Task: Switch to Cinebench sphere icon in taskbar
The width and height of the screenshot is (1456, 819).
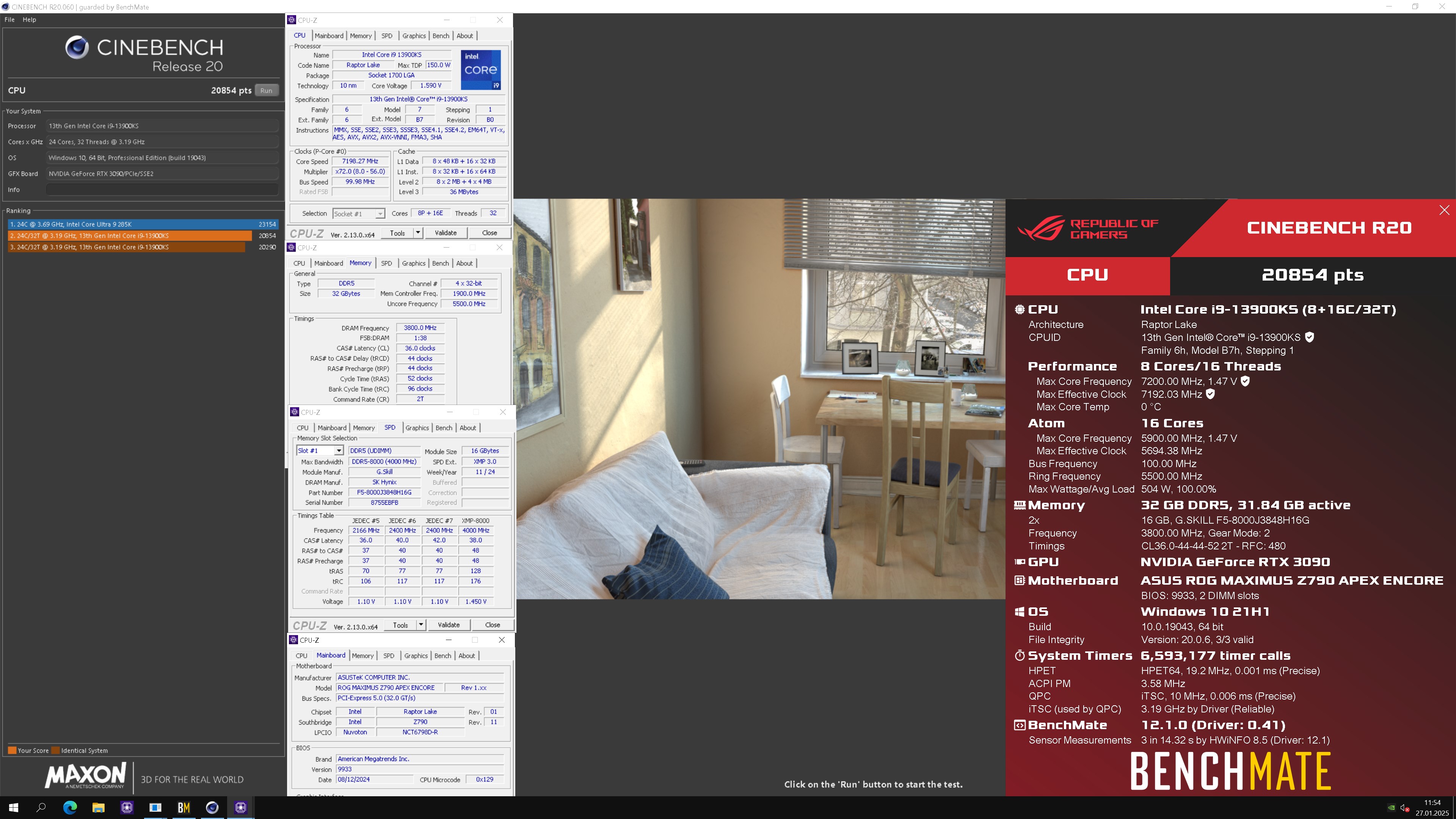Action: click(212, 808)
